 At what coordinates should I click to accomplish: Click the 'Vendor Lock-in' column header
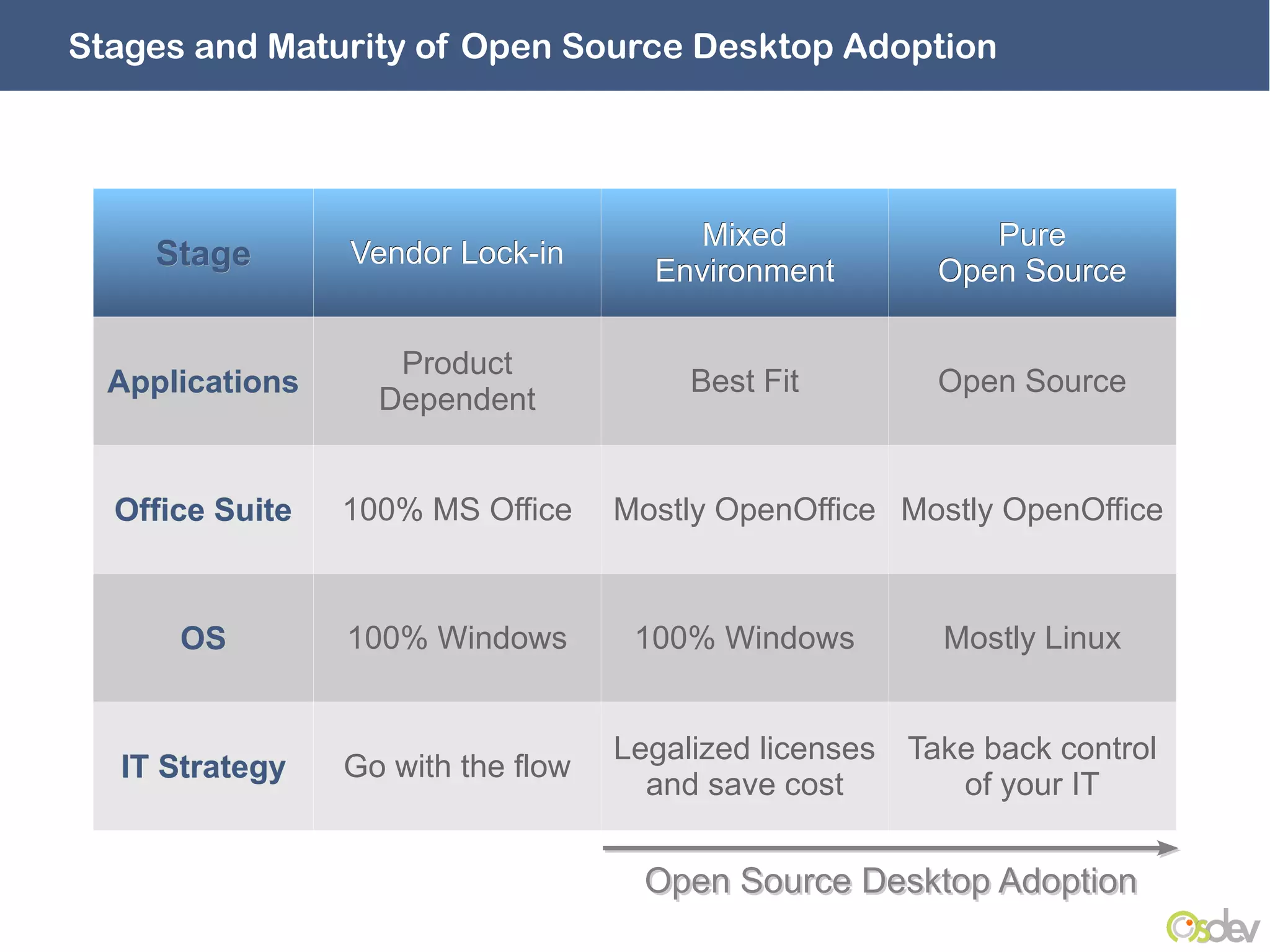[x=457, y=253]
